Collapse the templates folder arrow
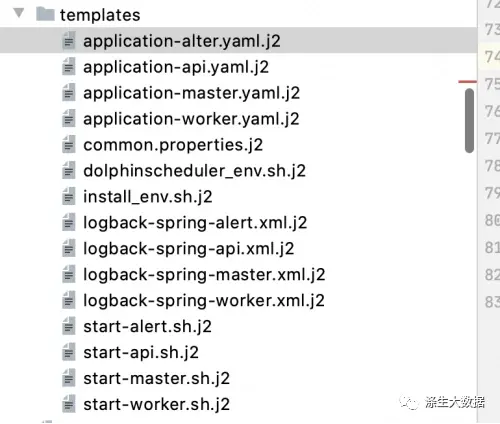 click(19, 13)
